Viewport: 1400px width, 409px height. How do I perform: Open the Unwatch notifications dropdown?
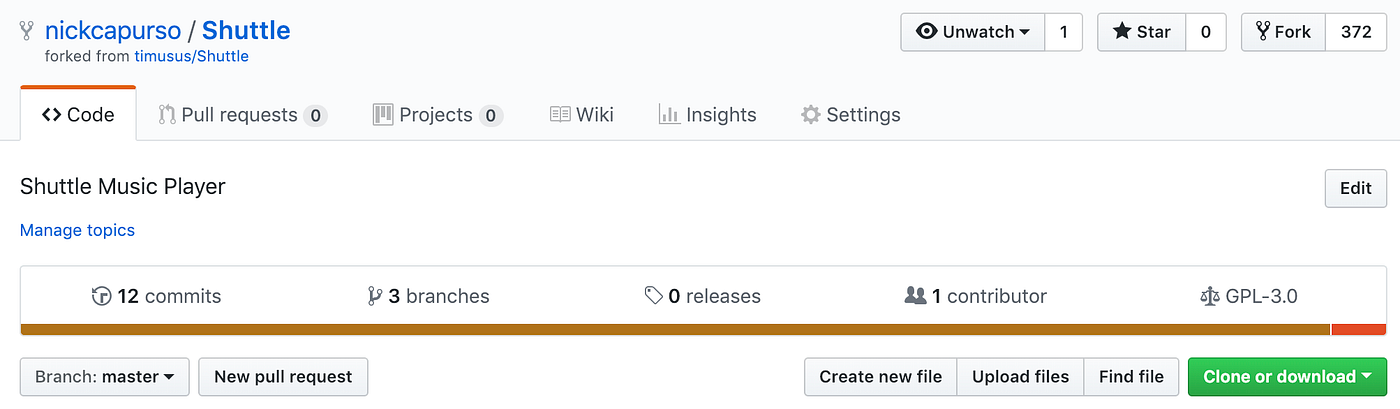(x=973, y=32)
